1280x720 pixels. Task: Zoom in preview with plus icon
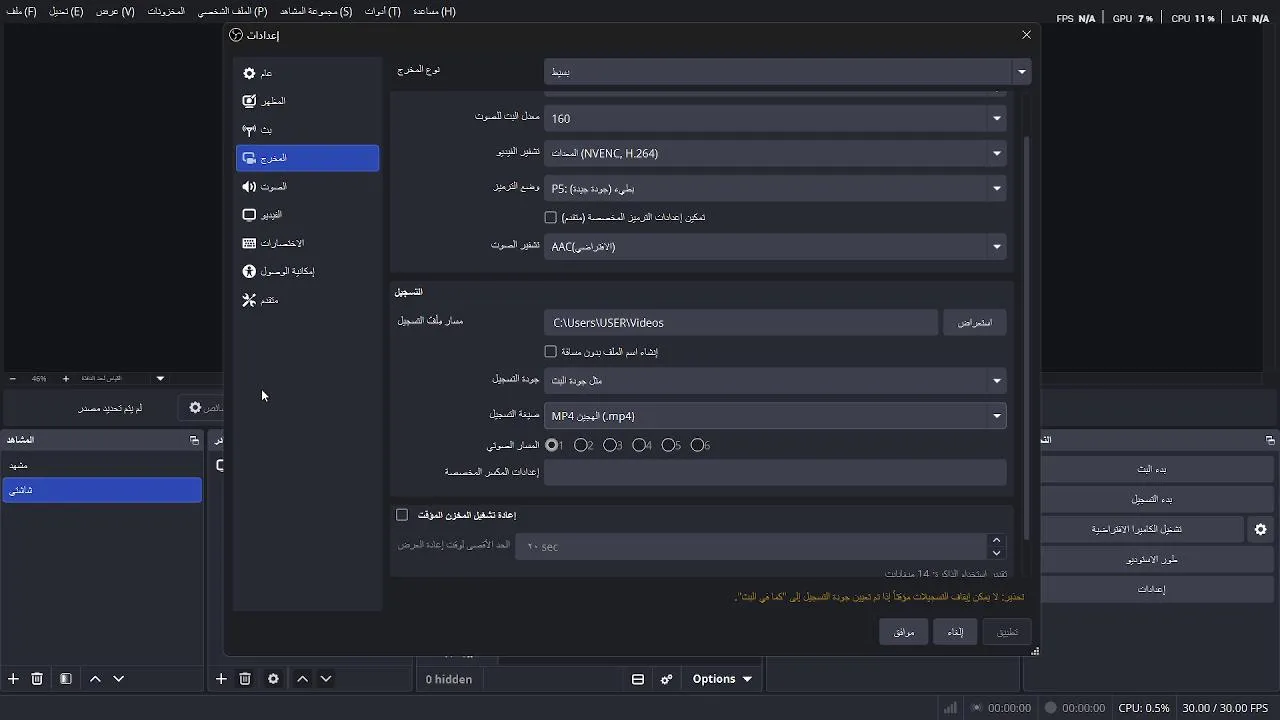[x=66, y=379]
